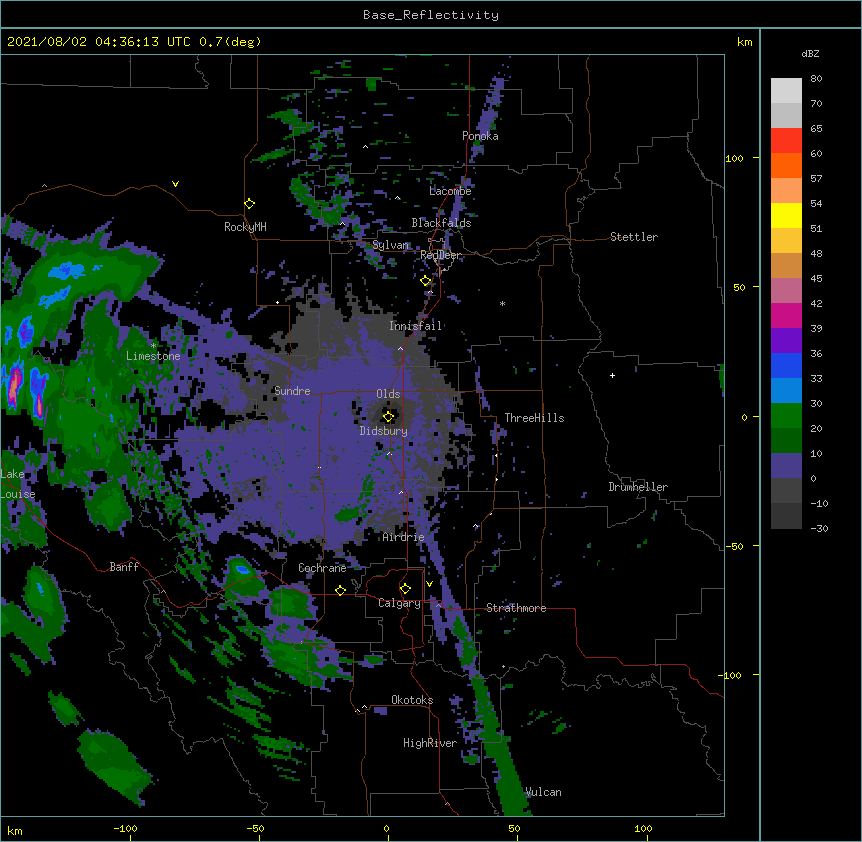Click the Banff label
862x842 pixels.
click(124, 567)
